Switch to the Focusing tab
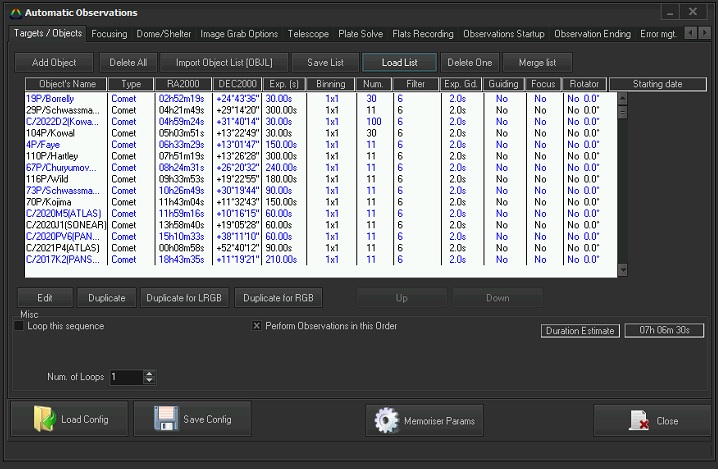The height and width of the screenshot is (469, 718). (109, 34)
